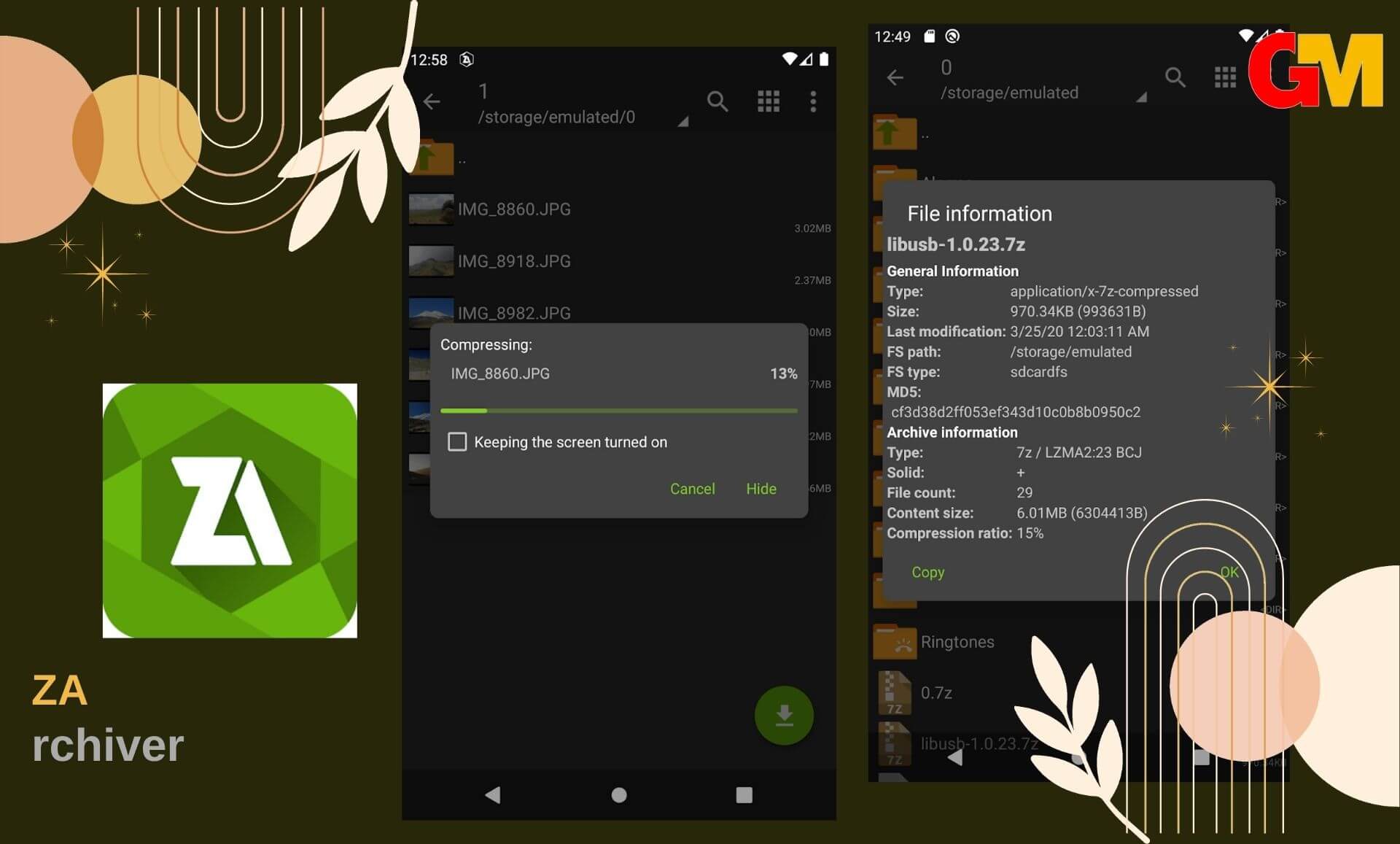Confirm File information dialog with OK
Screen dimensions: 1400x844
click(1229, 573)
